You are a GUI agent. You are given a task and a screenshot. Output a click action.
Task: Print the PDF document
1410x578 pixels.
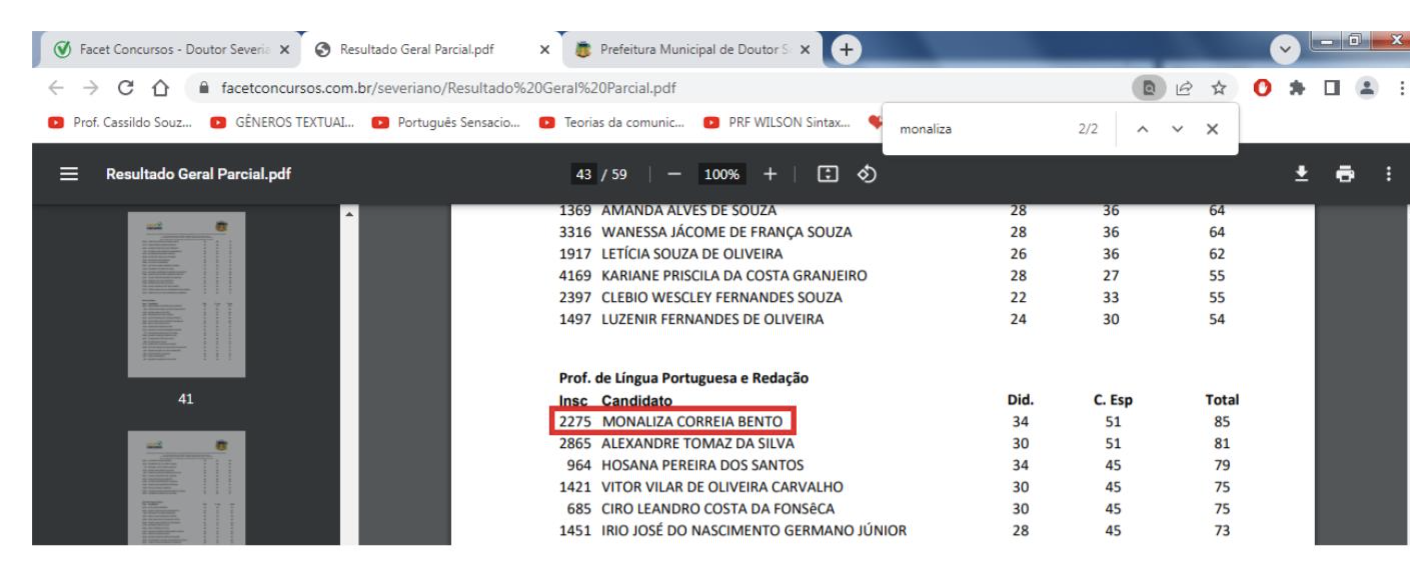1345,174
